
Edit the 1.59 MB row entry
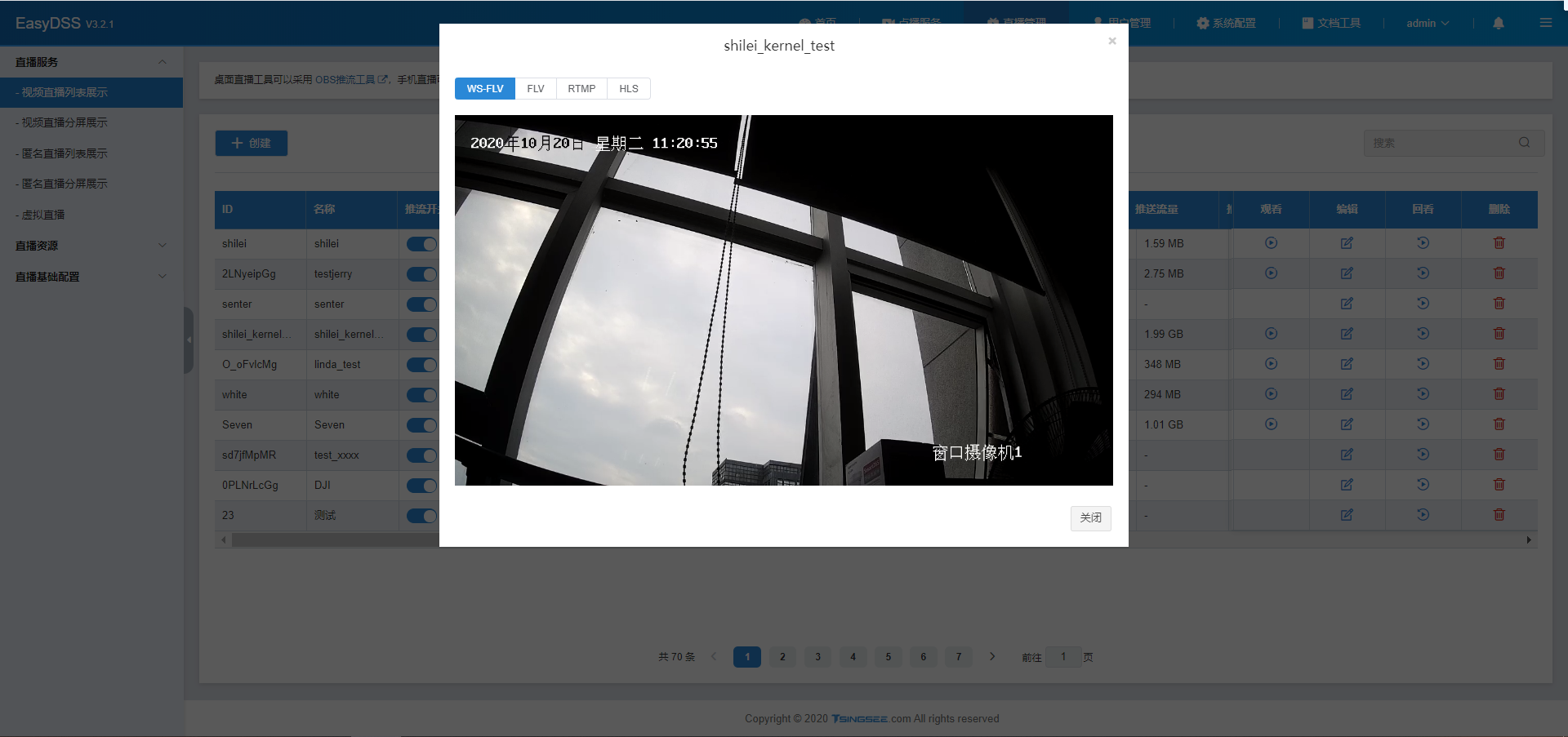[1347, 243]
